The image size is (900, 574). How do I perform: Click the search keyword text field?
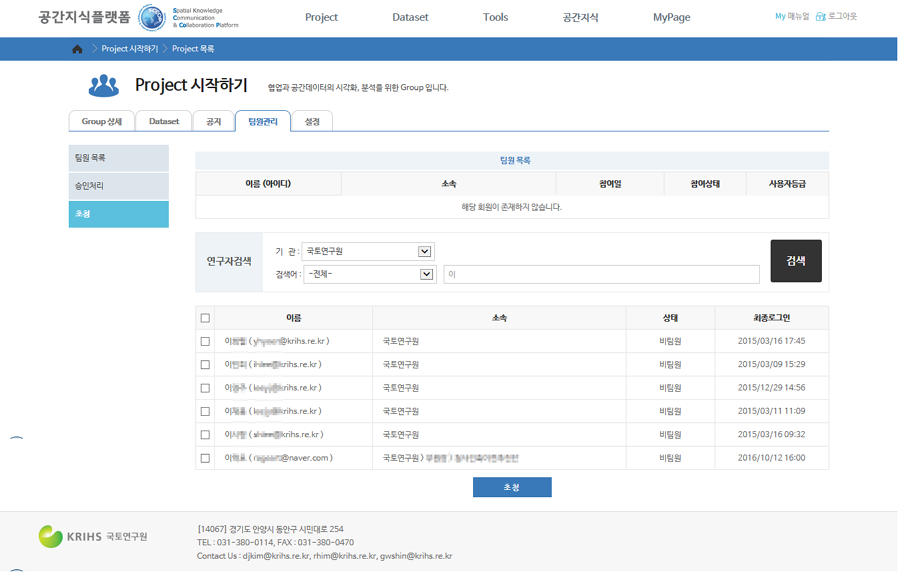pos(602,274)
